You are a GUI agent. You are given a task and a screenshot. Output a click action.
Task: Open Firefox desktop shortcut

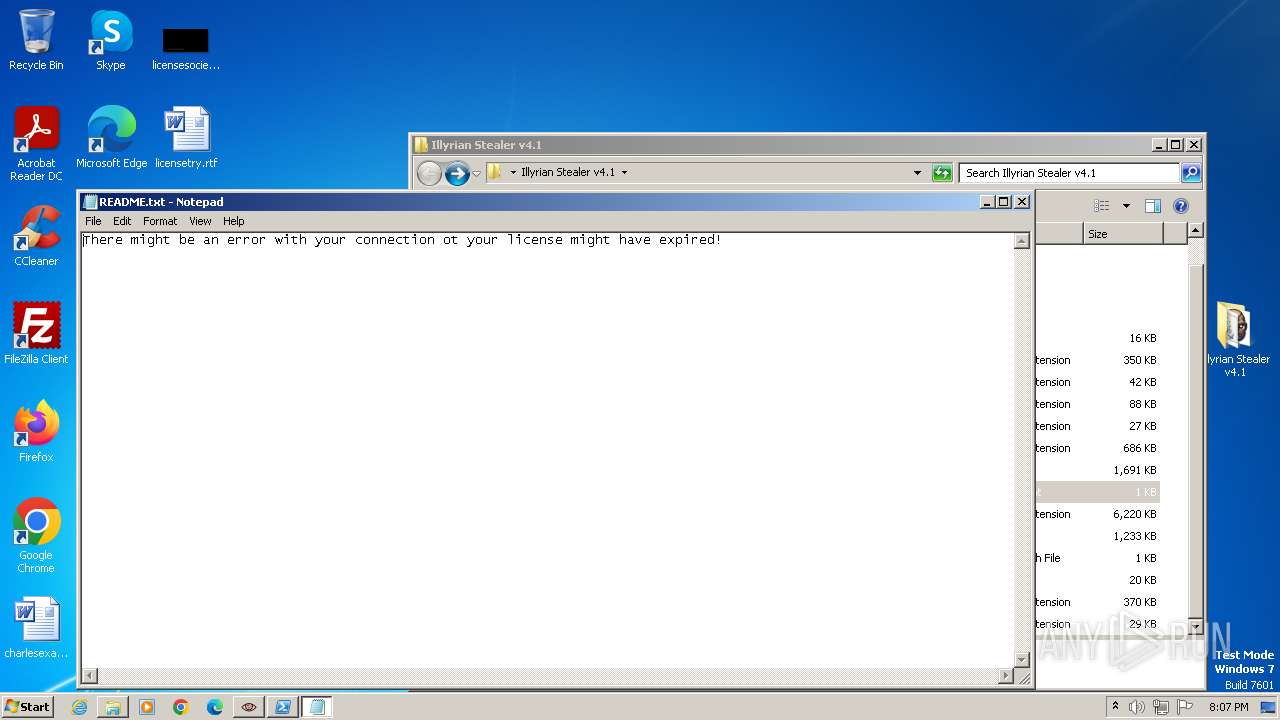pyautogui.click(x=36, y=432)
